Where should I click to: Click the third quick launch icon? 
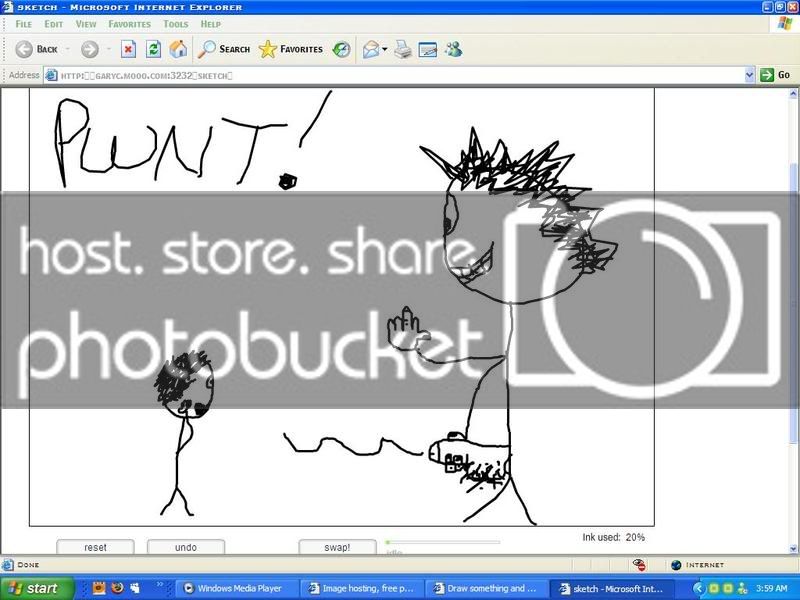135,588
